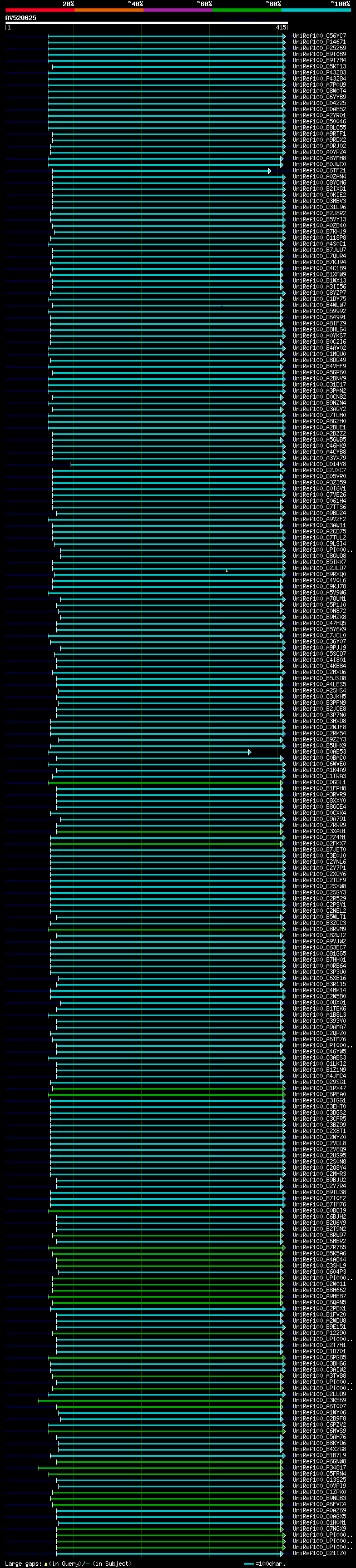356x1568 pixels.
Task: Select hit label UniRef100_C6TF21
Action: (319, 170)
